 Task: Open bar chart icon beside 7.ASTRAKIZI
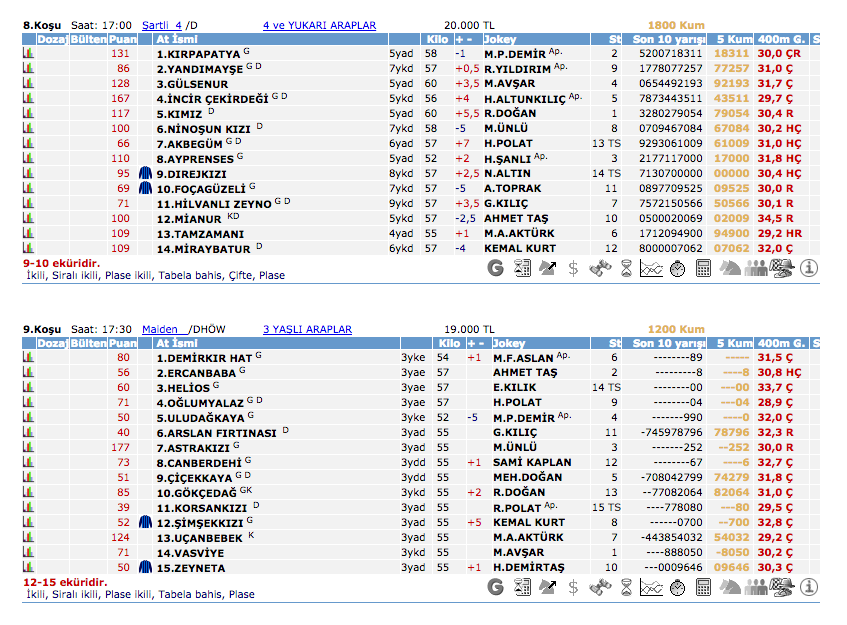28,448
